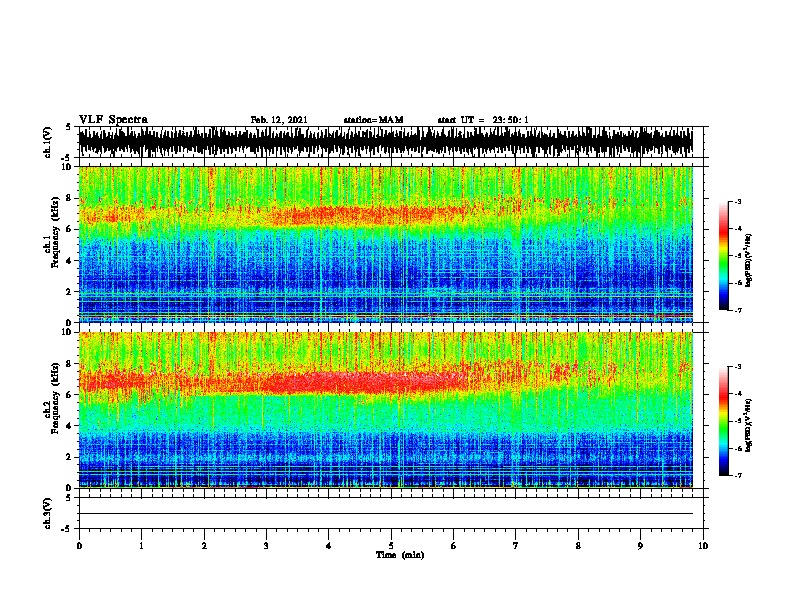Click the ch.1 color bar log(PSD) unit label
Viewport: 792px width, 612px height.
click(x=748, y=260)
